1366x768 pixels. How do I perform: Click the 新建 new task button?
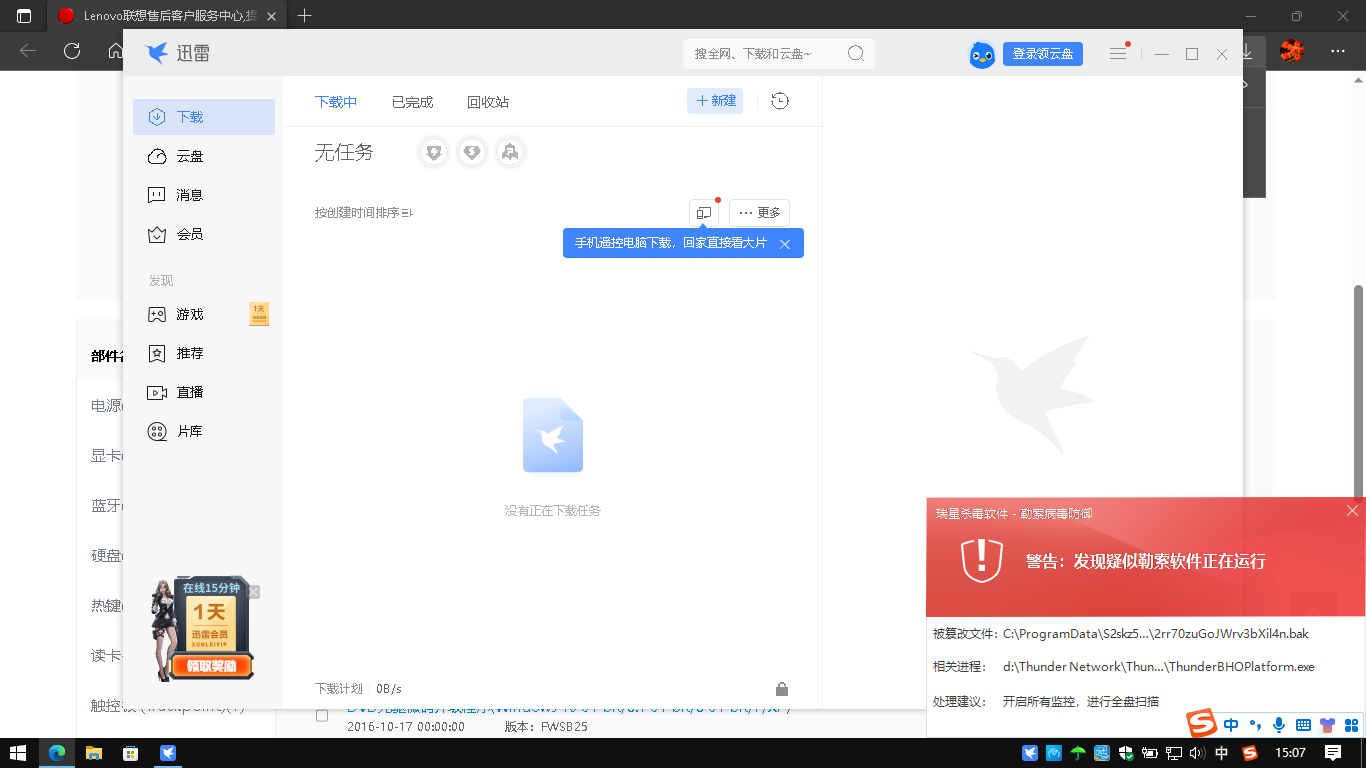point(715,101)
